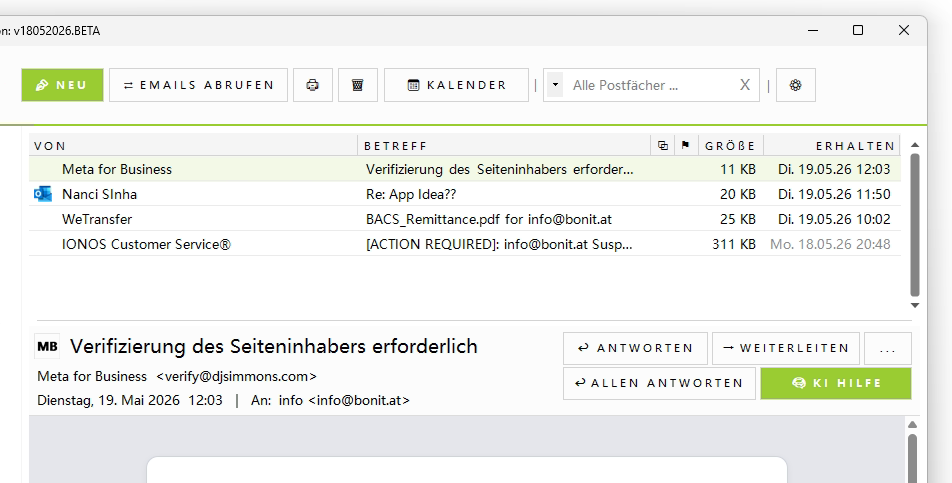Click sender address verify@djsimmons.com
The image size is (952, 483).
click(x=236, y=376)
